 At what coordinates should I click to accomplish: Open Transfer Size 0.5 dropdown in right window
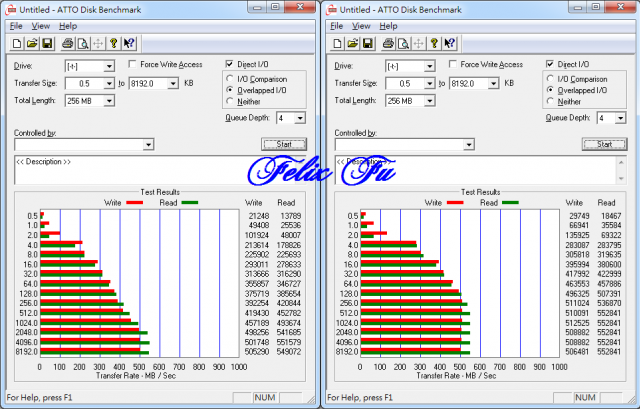(x=429, y=84)
